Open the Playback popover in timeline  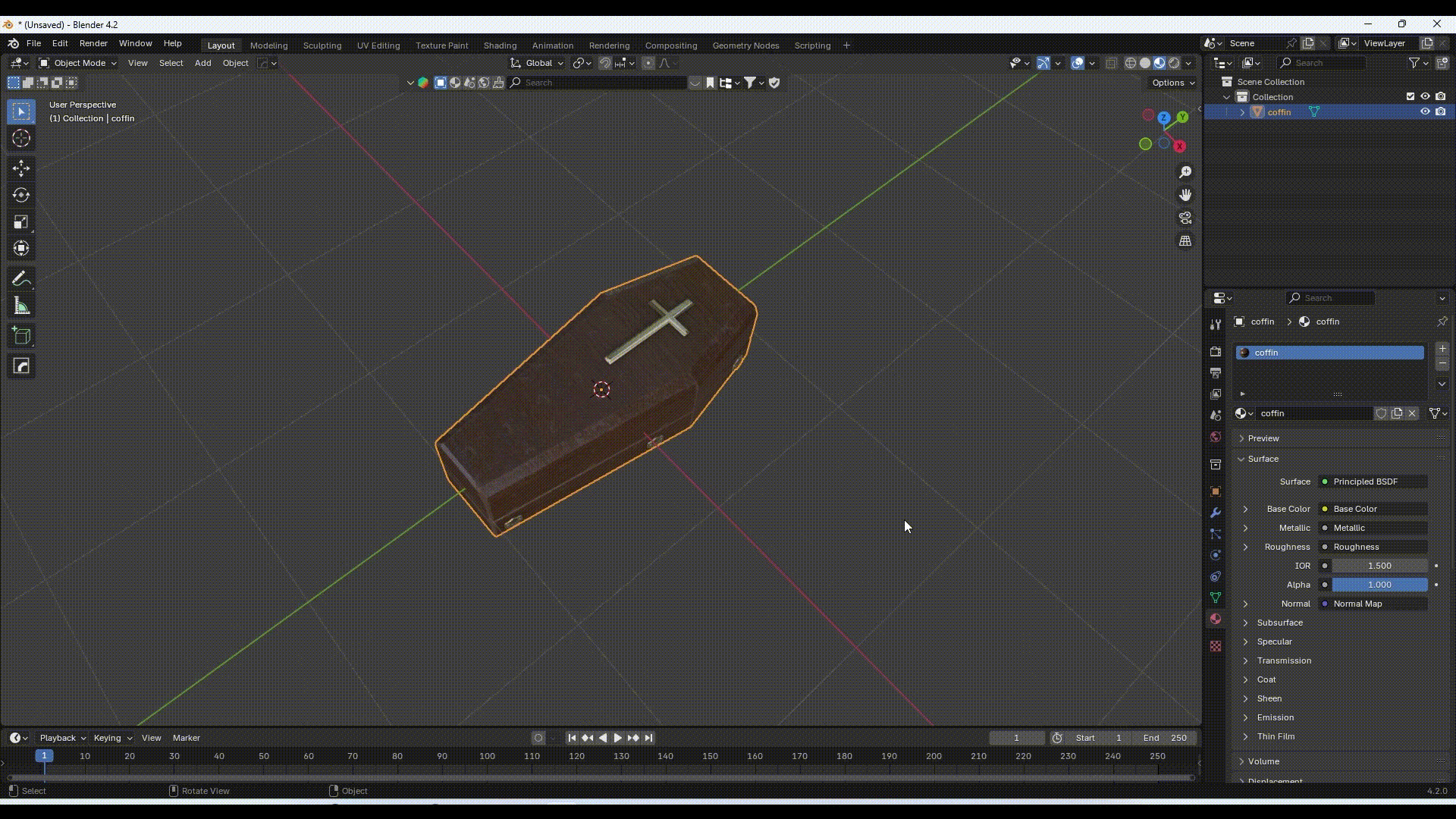(62, 738)
